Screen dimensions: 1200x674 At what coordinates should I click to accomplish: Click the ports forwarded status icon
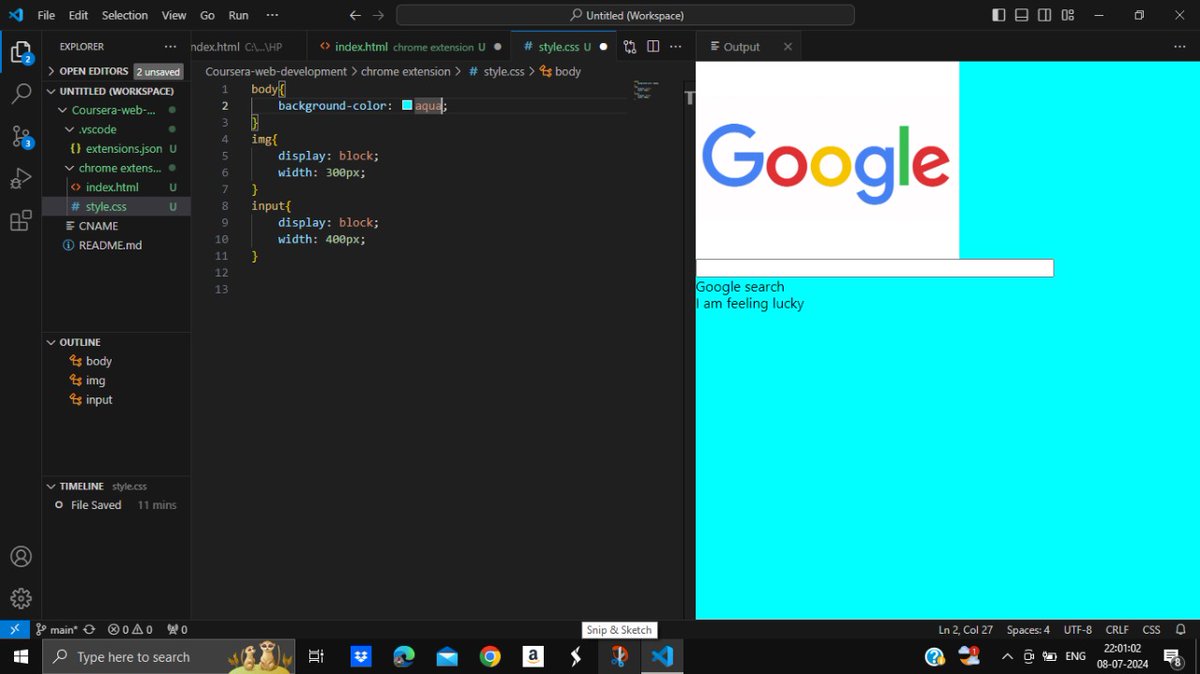(177, 630)
